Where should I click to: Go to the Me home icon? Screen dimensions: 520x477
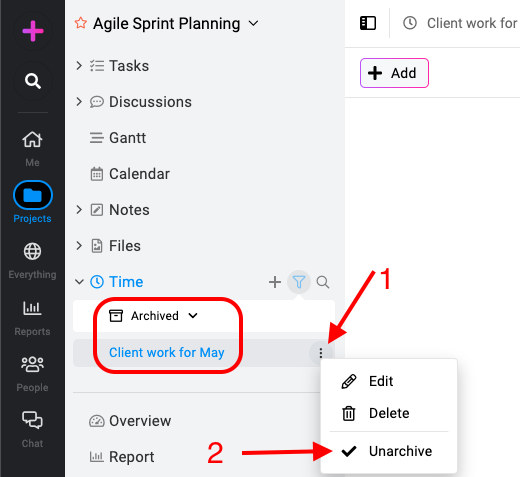coord(32,139)
